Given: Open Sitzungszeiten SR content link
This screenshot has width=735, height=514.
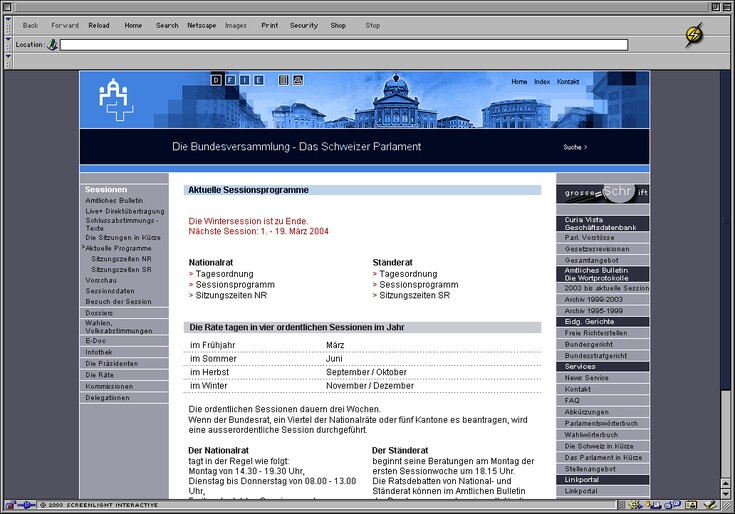Looking at the screenshot, I should (414, 295).
